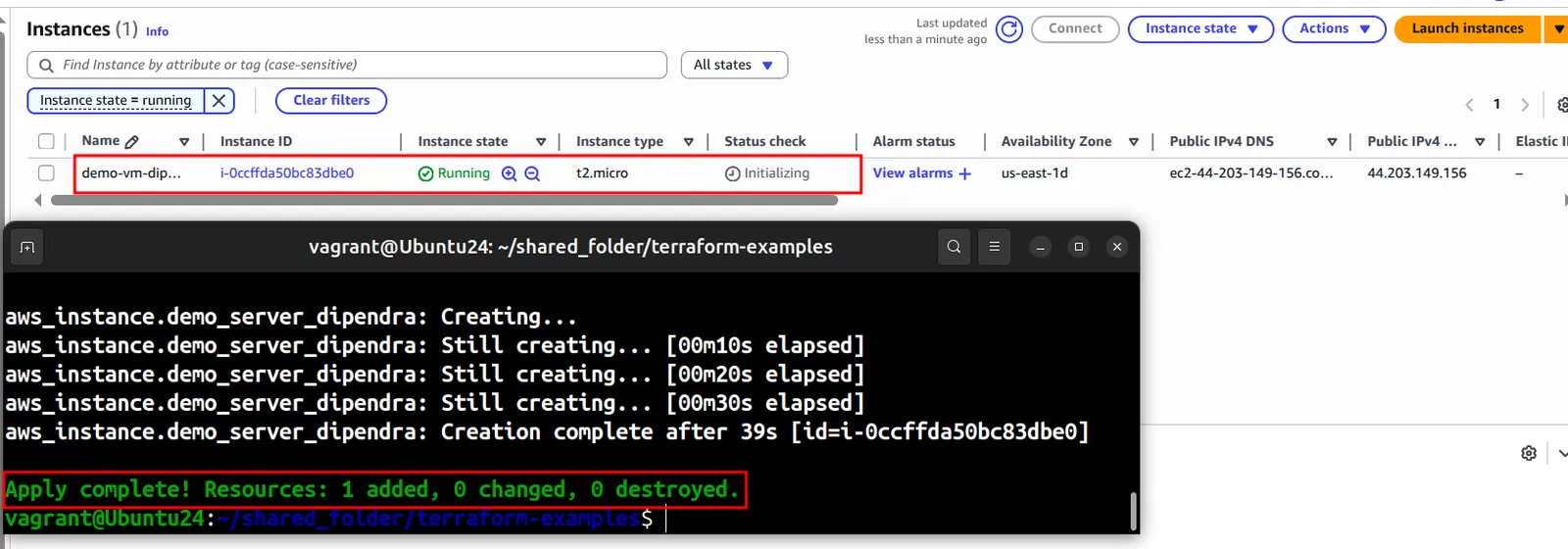Click the Instance state = running filter token
The image size is (1568, 549).
(116, 101)
